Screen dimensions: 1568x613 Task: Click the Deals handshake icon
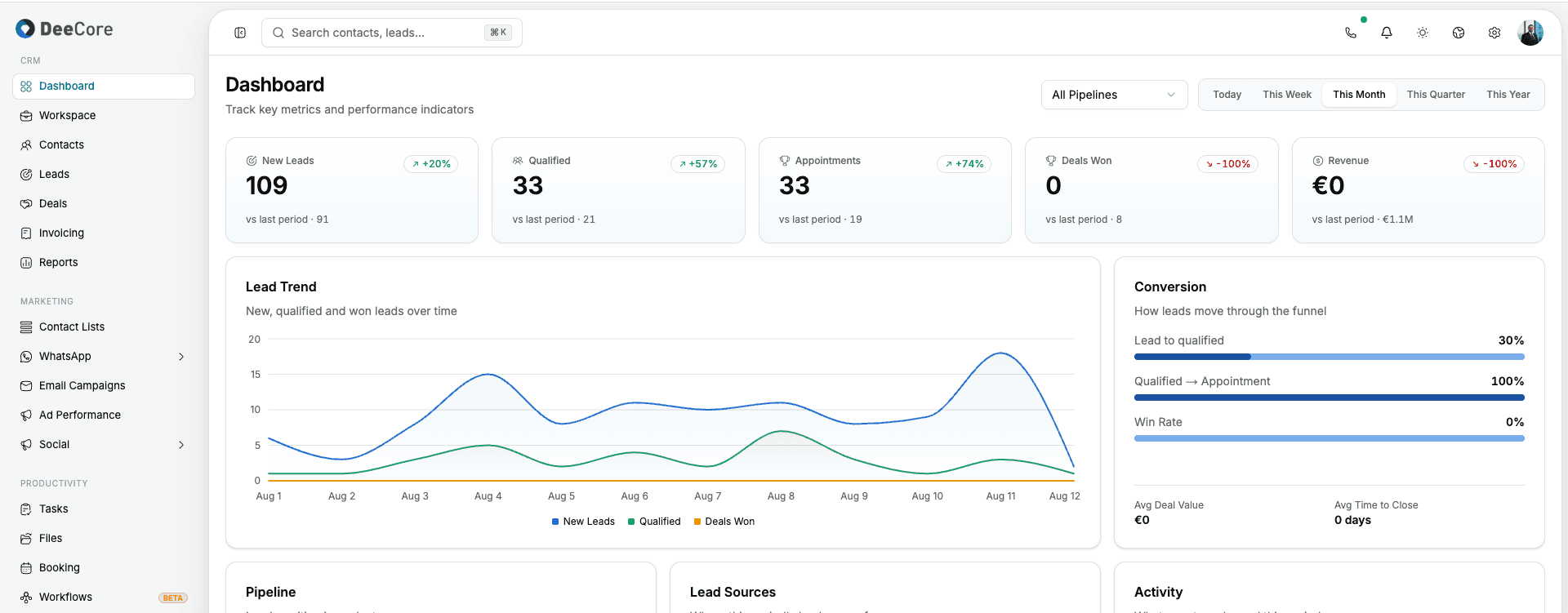26,204
